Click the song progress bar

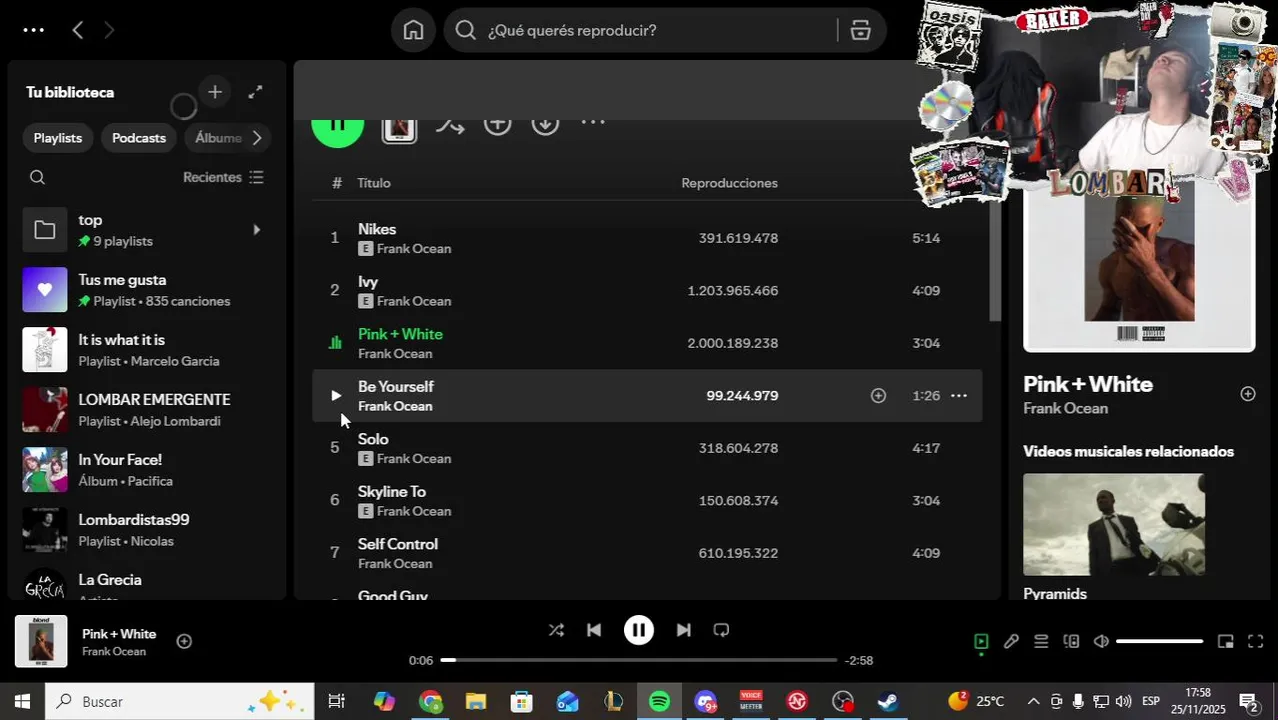639,660
